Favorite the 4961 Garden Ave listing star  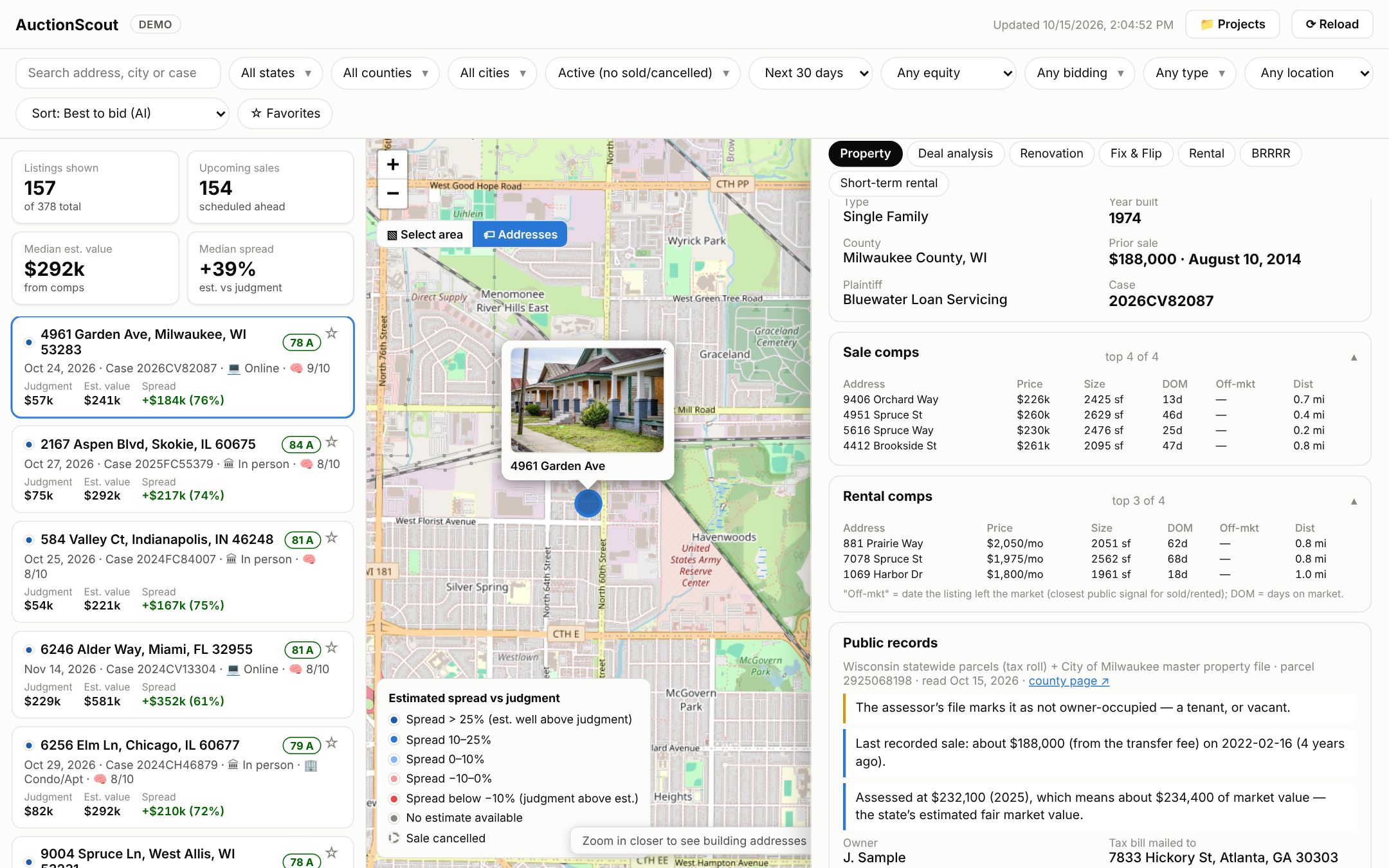[x=331, y=333]
